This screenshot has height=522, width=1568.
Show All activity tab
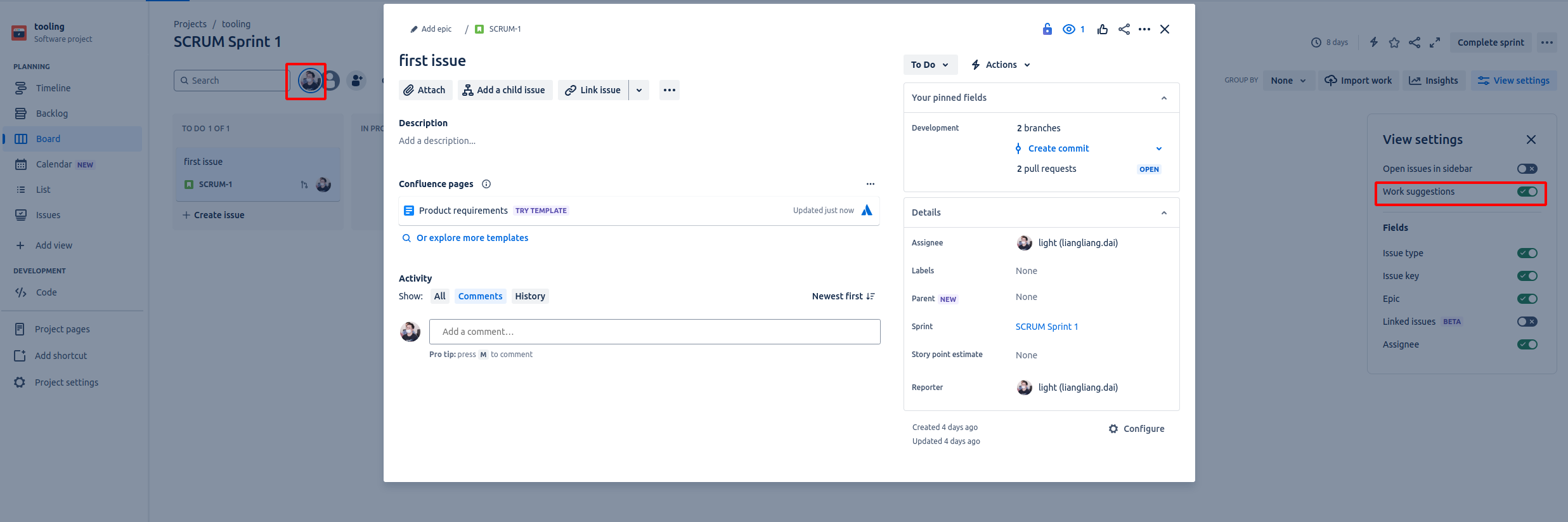439,296
